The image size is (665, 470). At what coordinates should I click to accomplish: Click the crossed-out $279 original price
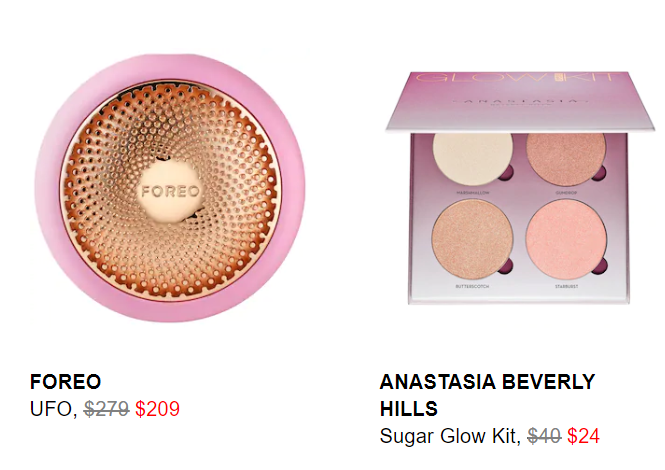click(106, 409)
